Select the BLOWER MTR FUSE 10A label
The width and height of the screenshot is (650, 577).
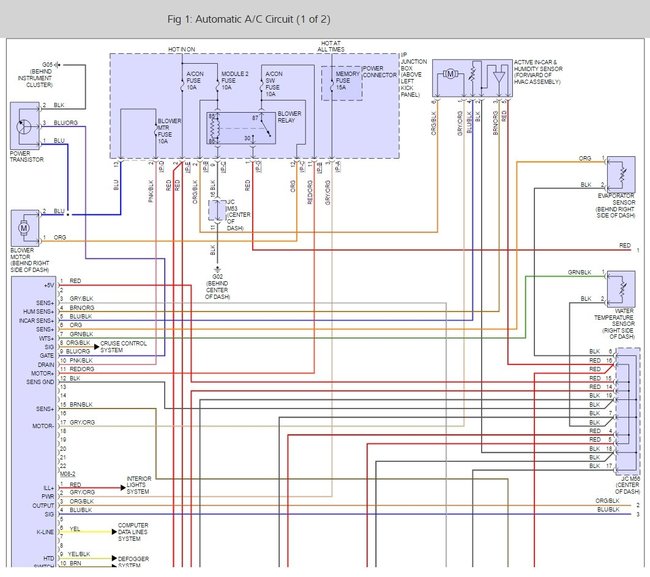(169, 131)
